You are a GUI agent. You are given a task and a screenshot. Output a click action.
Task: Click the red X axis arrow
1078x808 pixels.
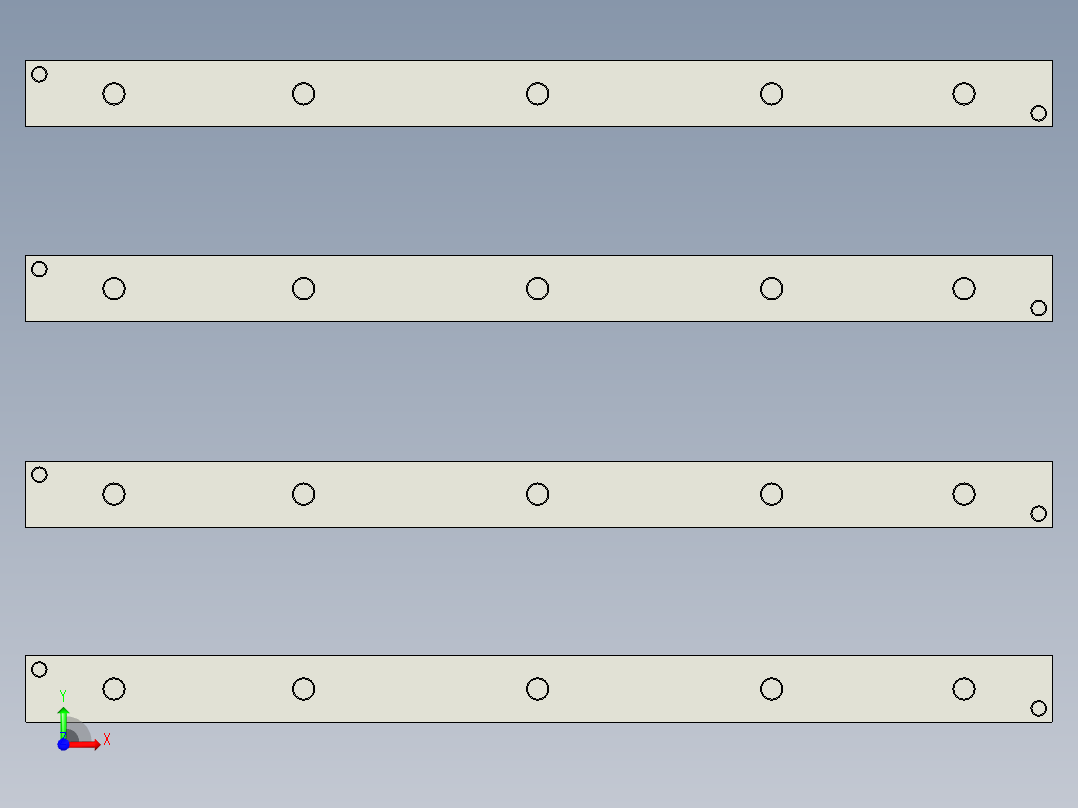point(88,744)
